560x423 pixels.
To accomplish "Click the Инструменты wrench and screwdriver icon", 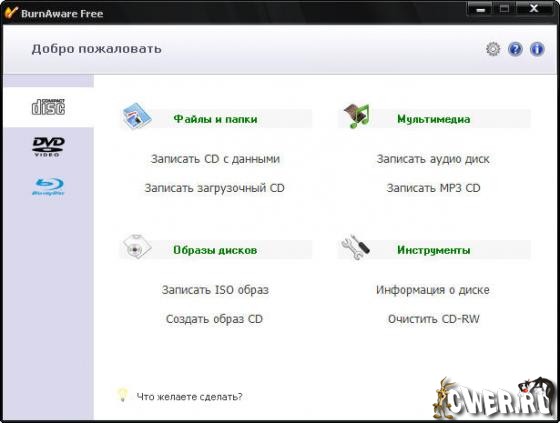I will click(x=355, y=247).
